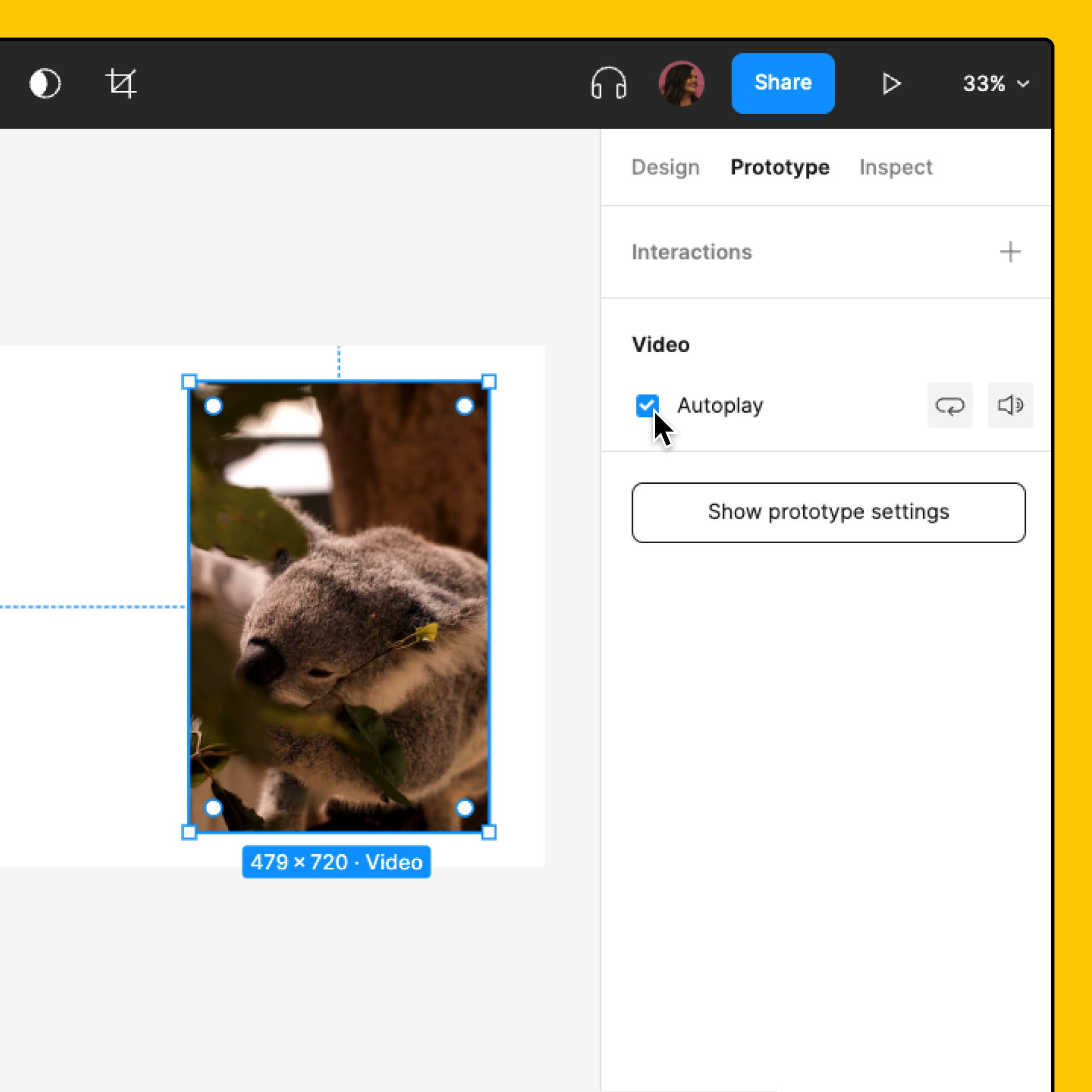Image resolution: width=1092 pixels, height=1092 pixels.
Task: Click Share to share prototype
Action: [x=783, y=83]
